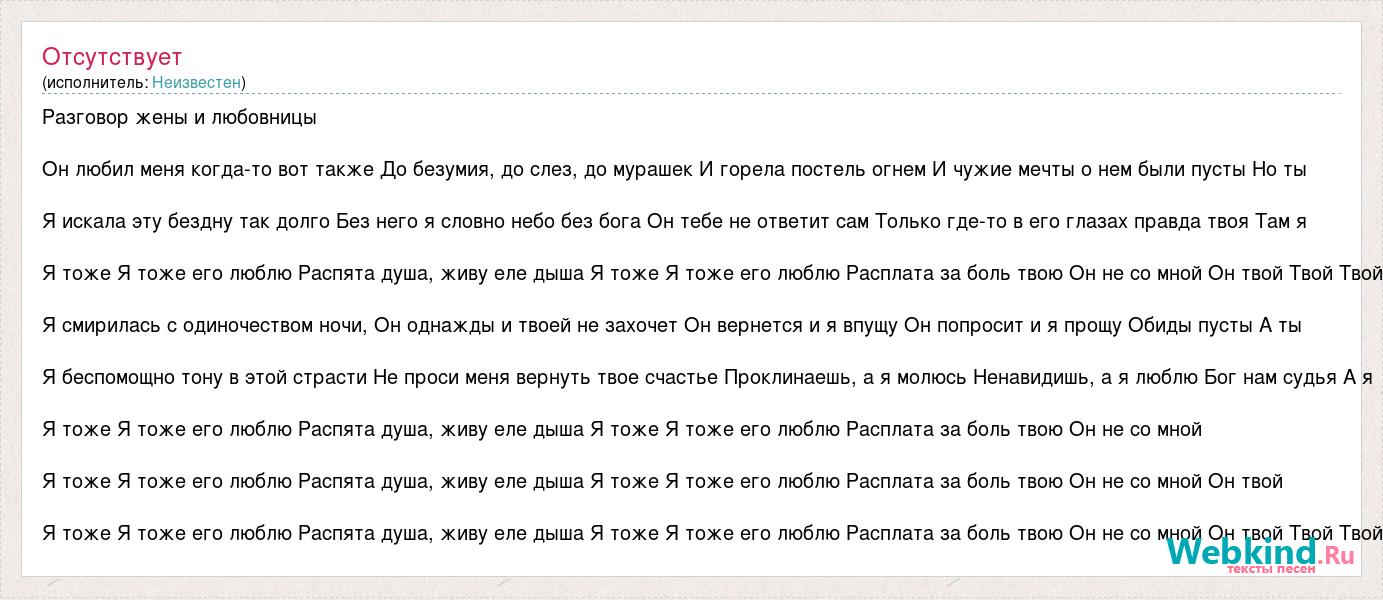This screenshot has width=1383, height=600.
Task: Click the chorus line ending Он не со мной
Action: [x=622, y=430]
